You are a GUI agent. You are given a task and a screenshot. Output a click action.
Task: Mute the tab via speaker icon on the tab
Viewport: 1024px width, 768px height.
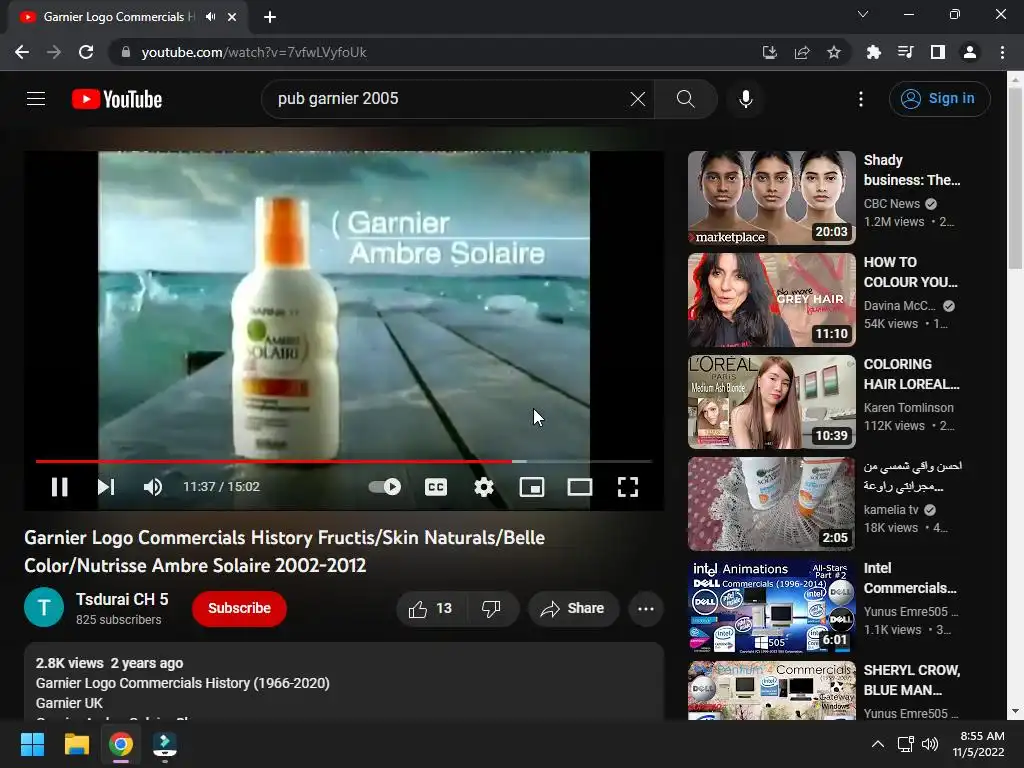tap(210, 17)
